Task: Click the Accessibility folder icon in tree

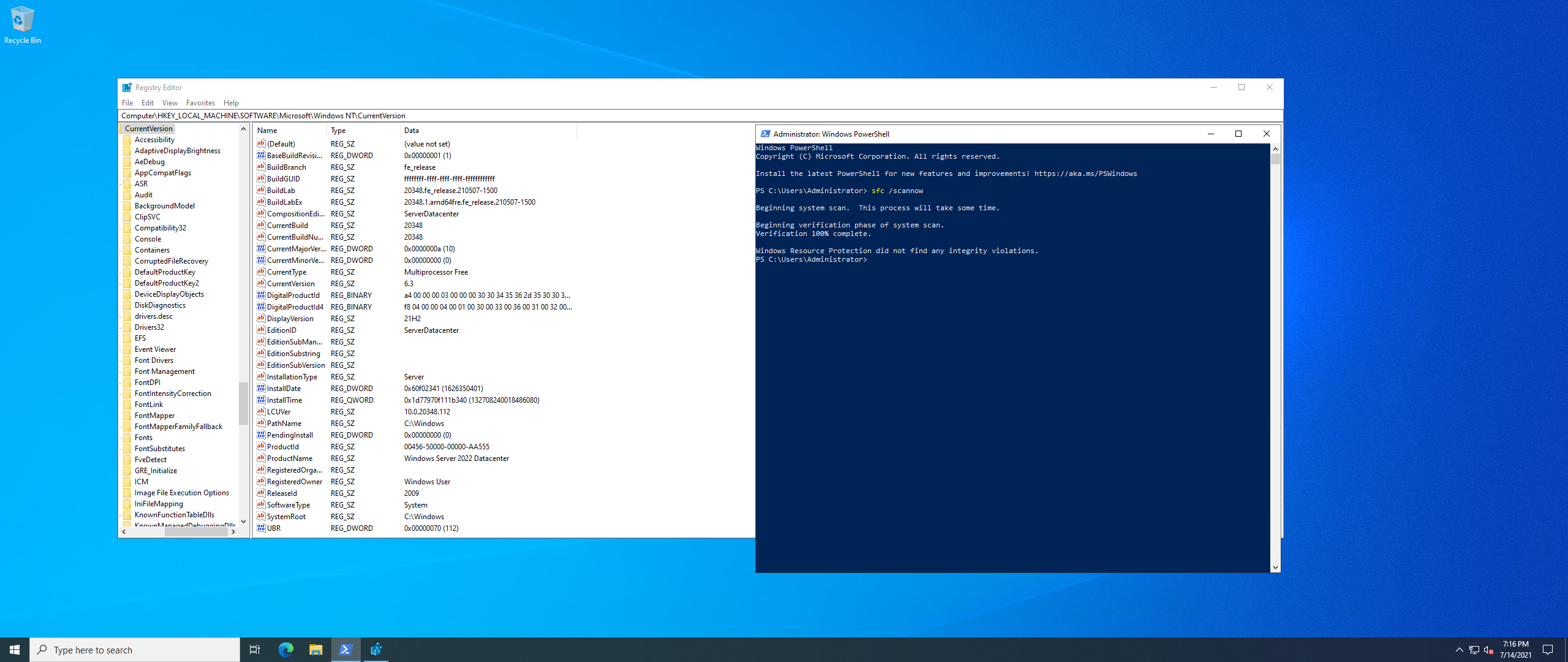Action: coord(127,140)
